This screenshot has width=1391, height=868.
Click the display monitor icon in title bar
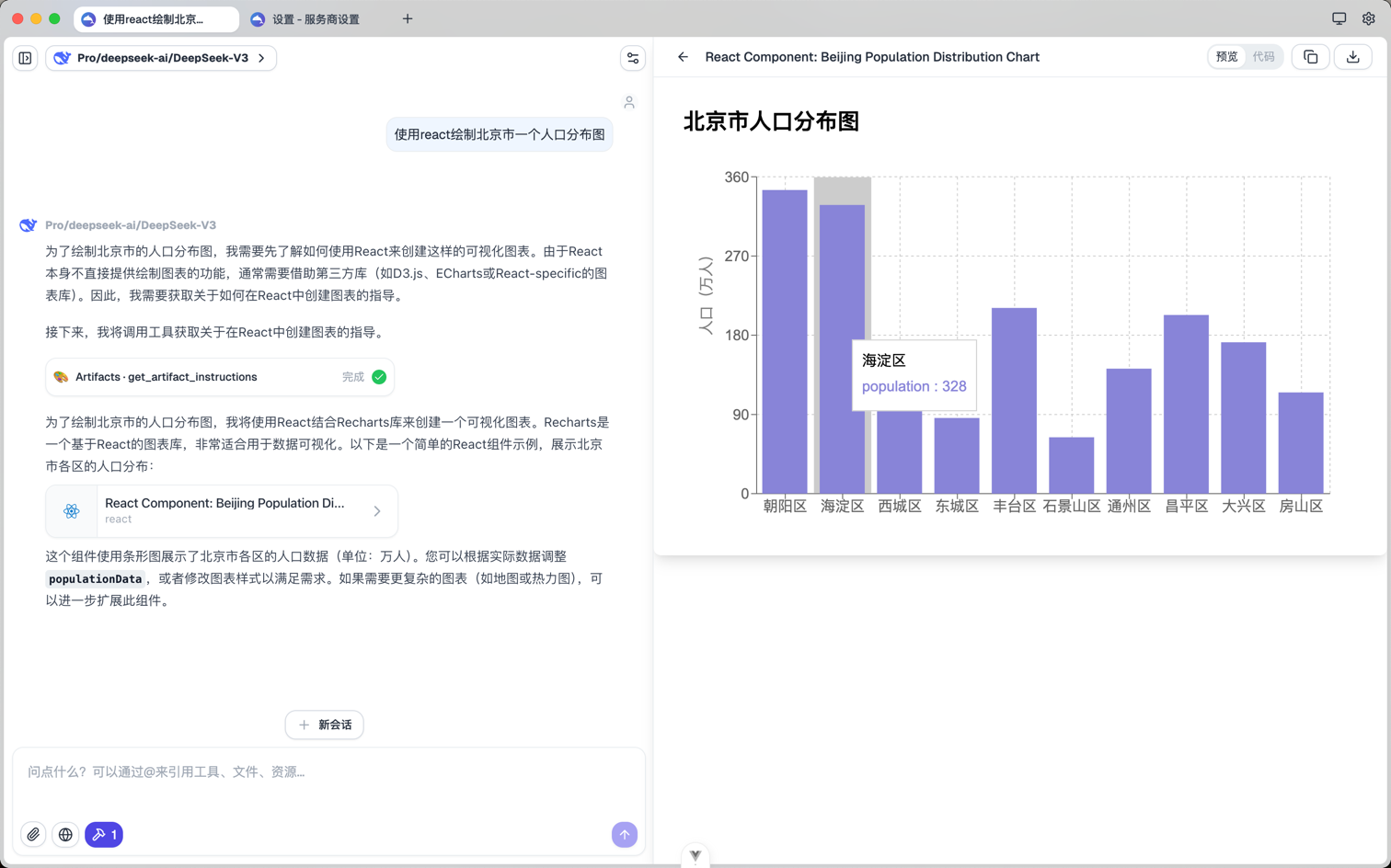click(1339, 18)
